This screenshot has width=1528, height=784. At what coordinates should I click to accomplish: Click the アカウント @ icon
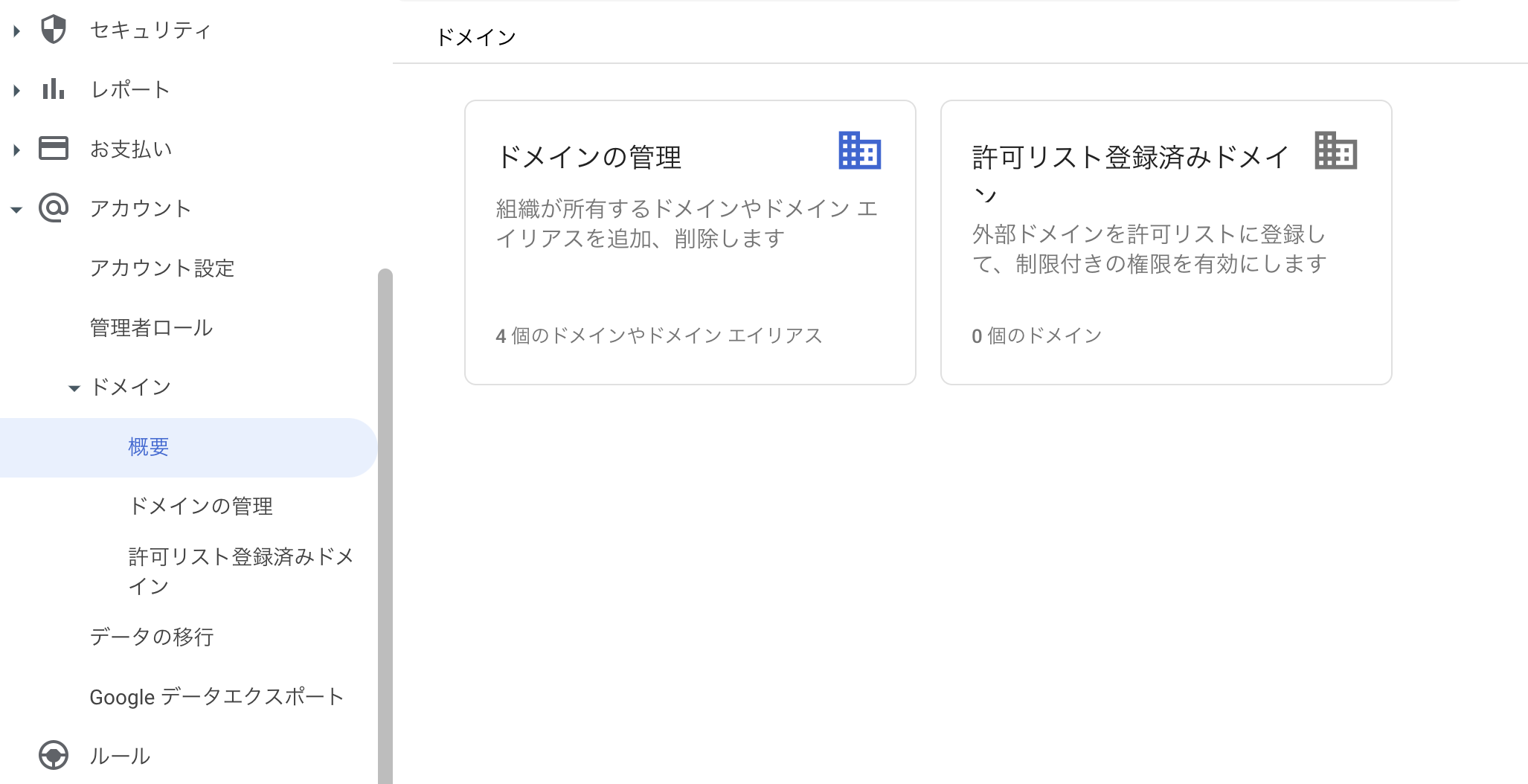[x=53, y=208]
